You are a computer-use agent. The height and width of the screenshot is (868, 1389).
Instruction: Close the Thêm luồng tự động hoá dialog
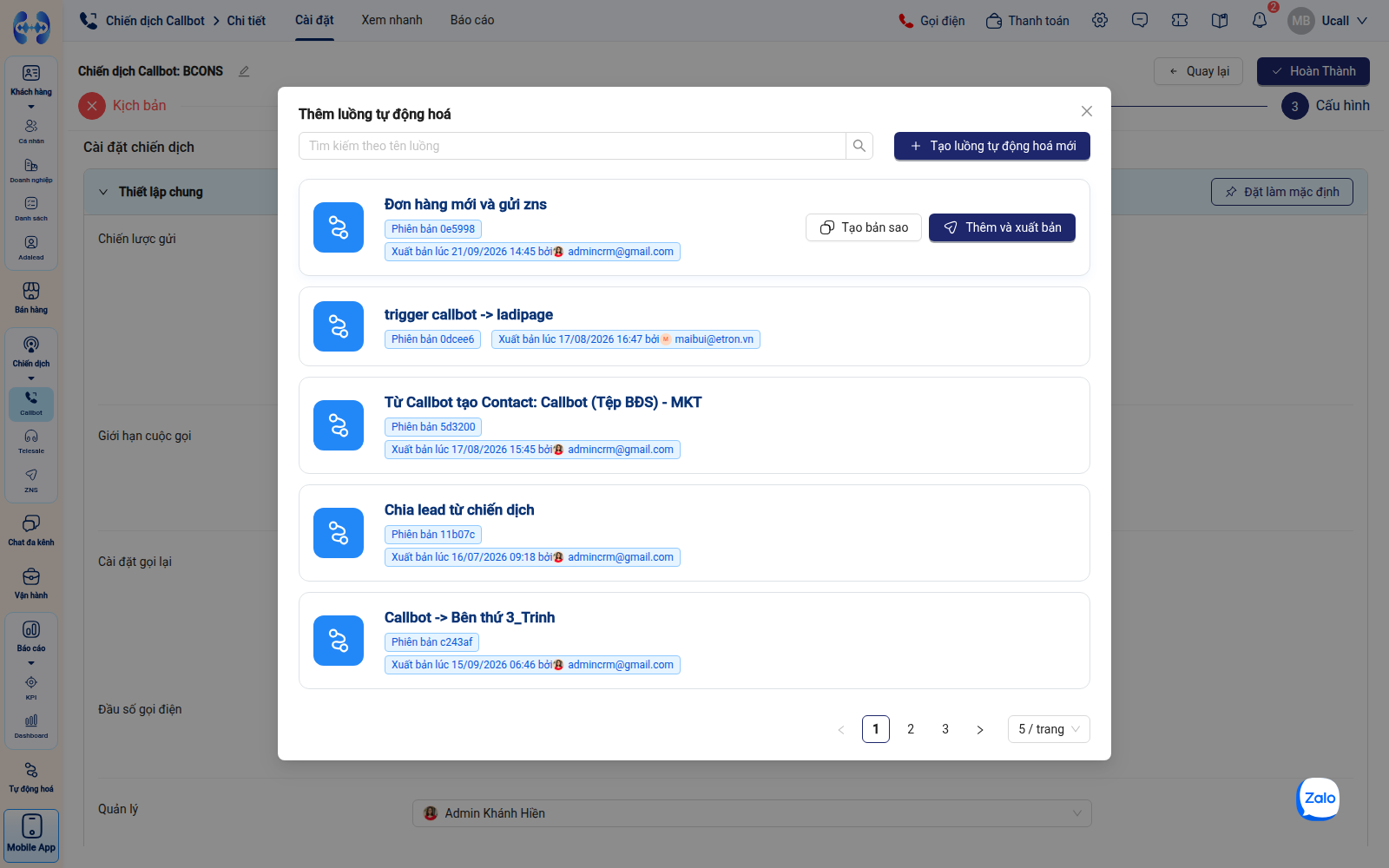pyautogui.click(x=1086, y=111)
